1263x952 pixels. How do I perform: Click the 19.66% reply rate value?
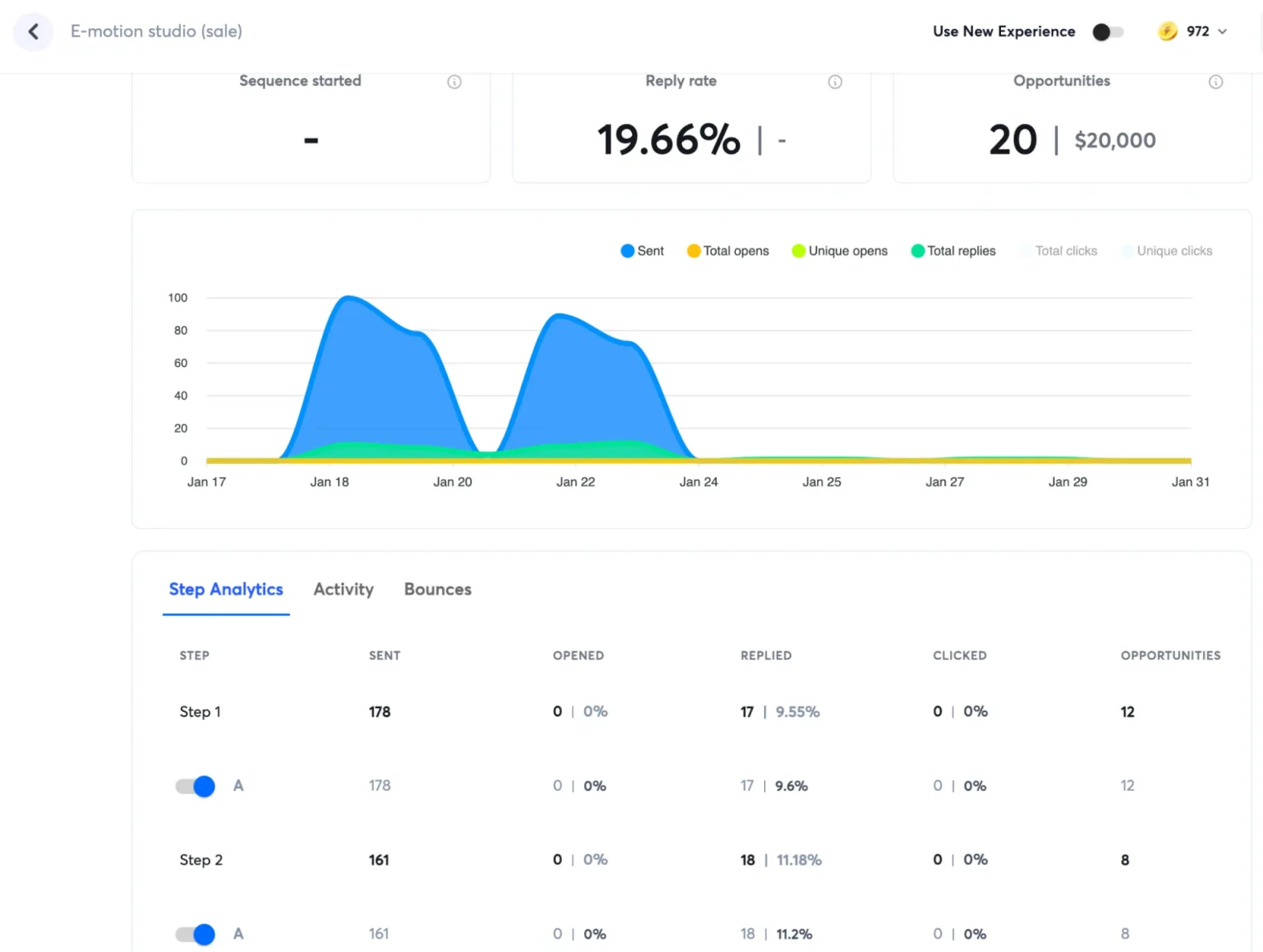tap(669, 141)
